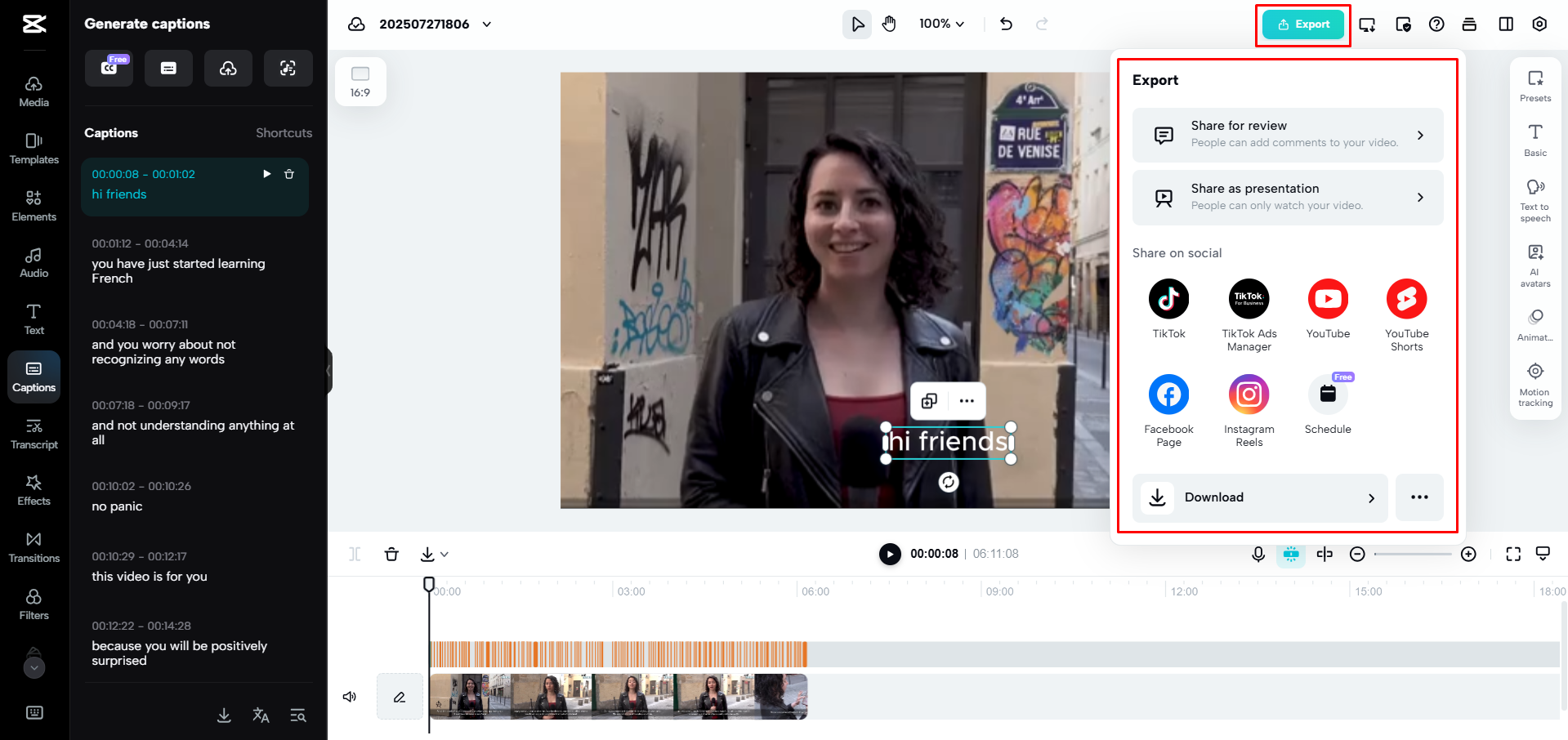Open the 100% zoom level dropdown
The width and height of the screenshot is (1568, 740).
tap(941, 24)
